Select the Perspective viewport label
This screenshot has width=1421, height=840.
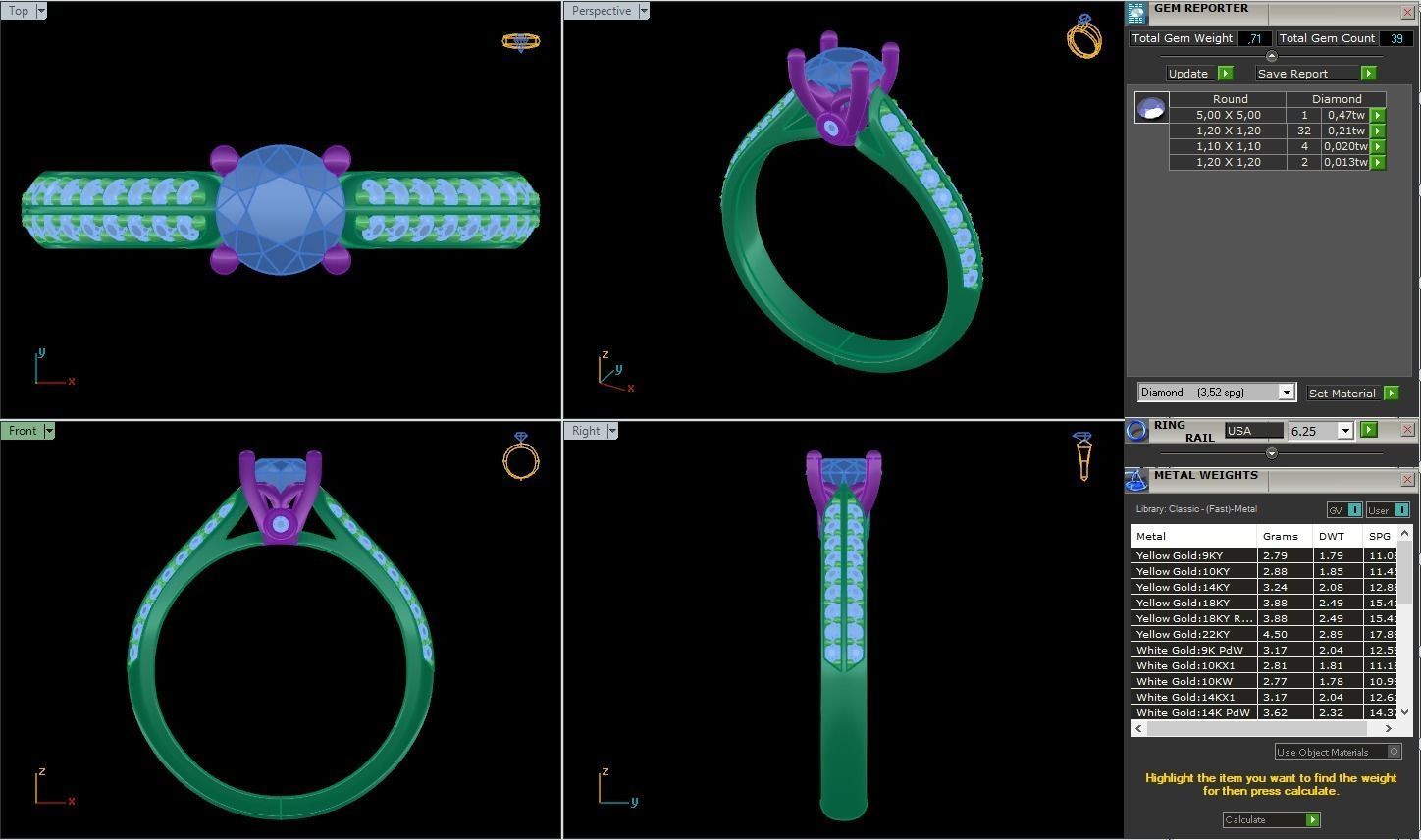tap(602, 11)
